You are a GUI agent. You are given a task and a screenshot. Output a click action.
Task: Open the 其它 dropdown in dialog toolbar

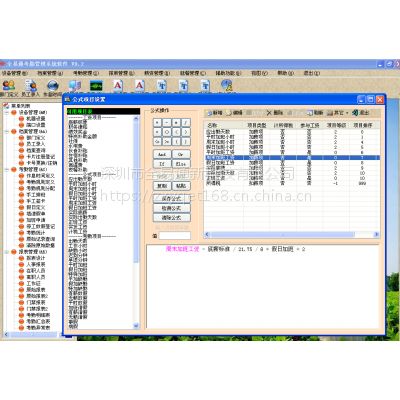338,113
